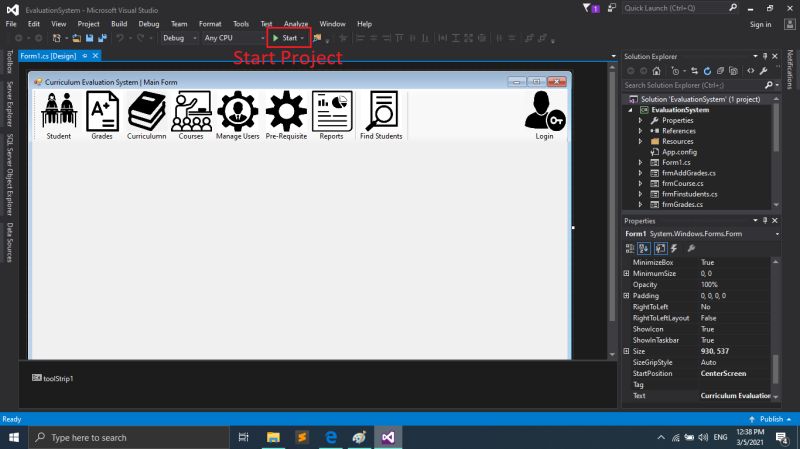This screenshot has height=449, width=800.
Task: Click the Save icon in toolbar
Action: click(x=90, y=38)
